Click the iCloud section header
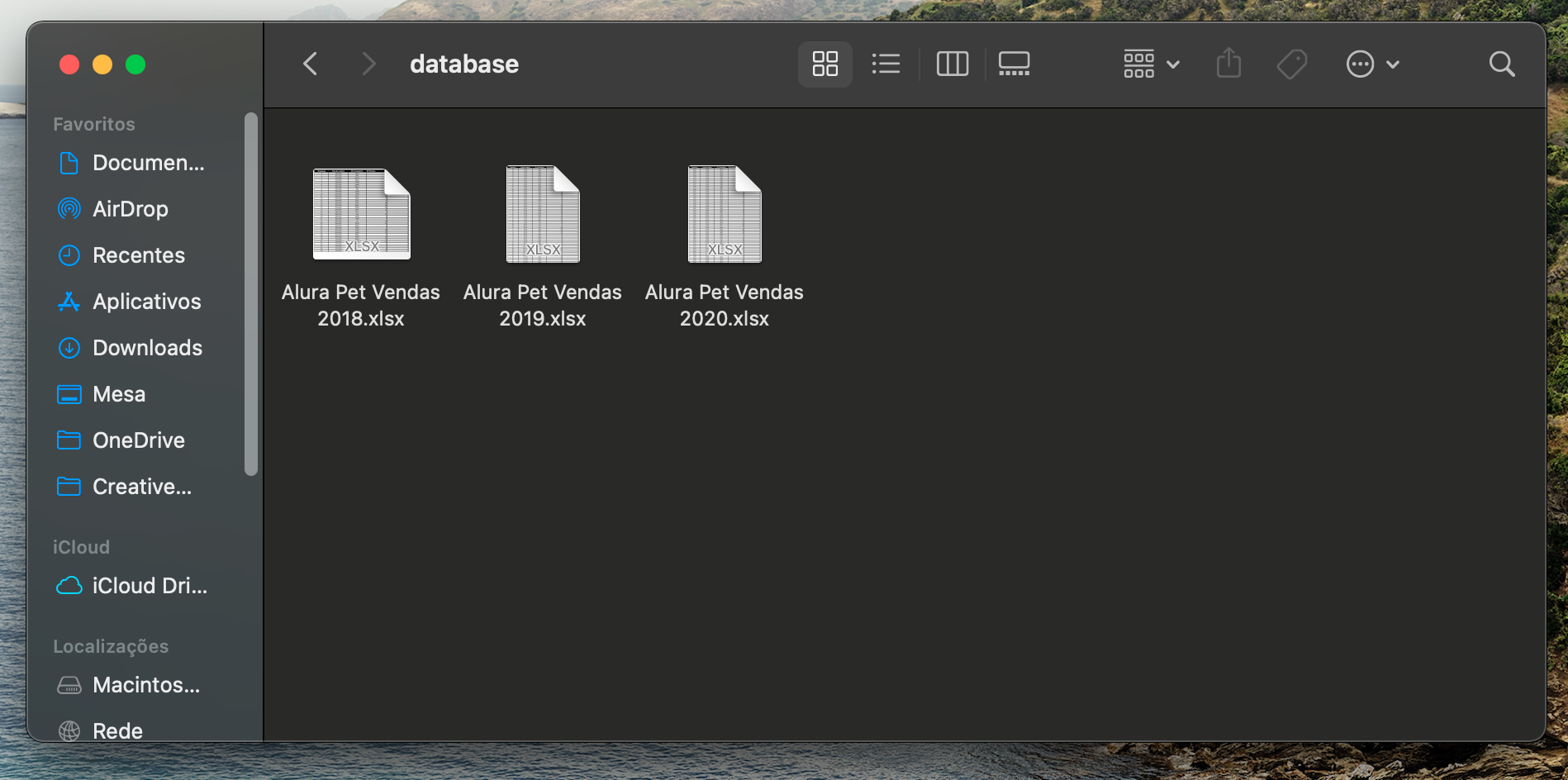Image resolution: width=1568 pixels, height=780 pixels. pyautogui.click(x=81, y=547)
